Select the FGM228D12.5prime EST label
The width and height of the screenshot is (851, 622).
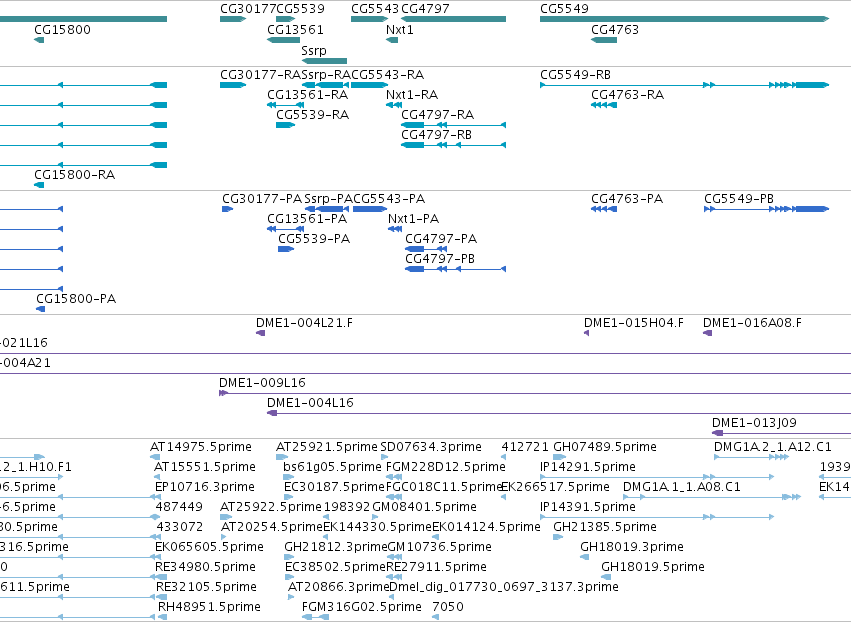446,467
